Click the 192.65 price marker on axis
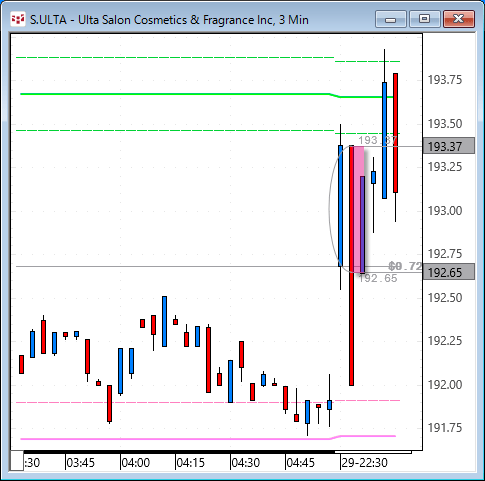This screenshot has height=481, width=485. (x=449, y=272)
